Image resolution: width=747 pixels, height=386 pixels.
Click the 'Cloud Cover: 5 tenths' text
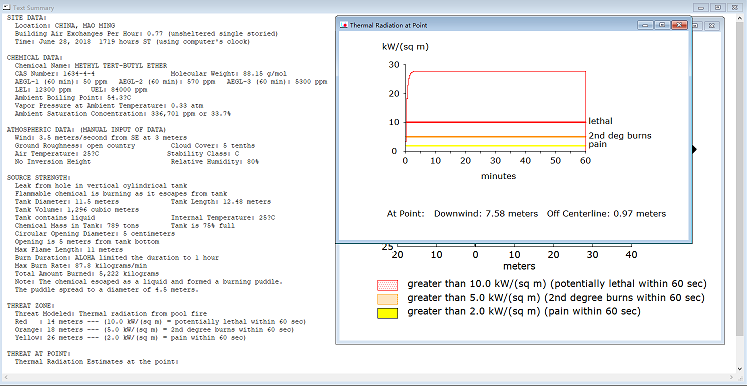point(212,145)
